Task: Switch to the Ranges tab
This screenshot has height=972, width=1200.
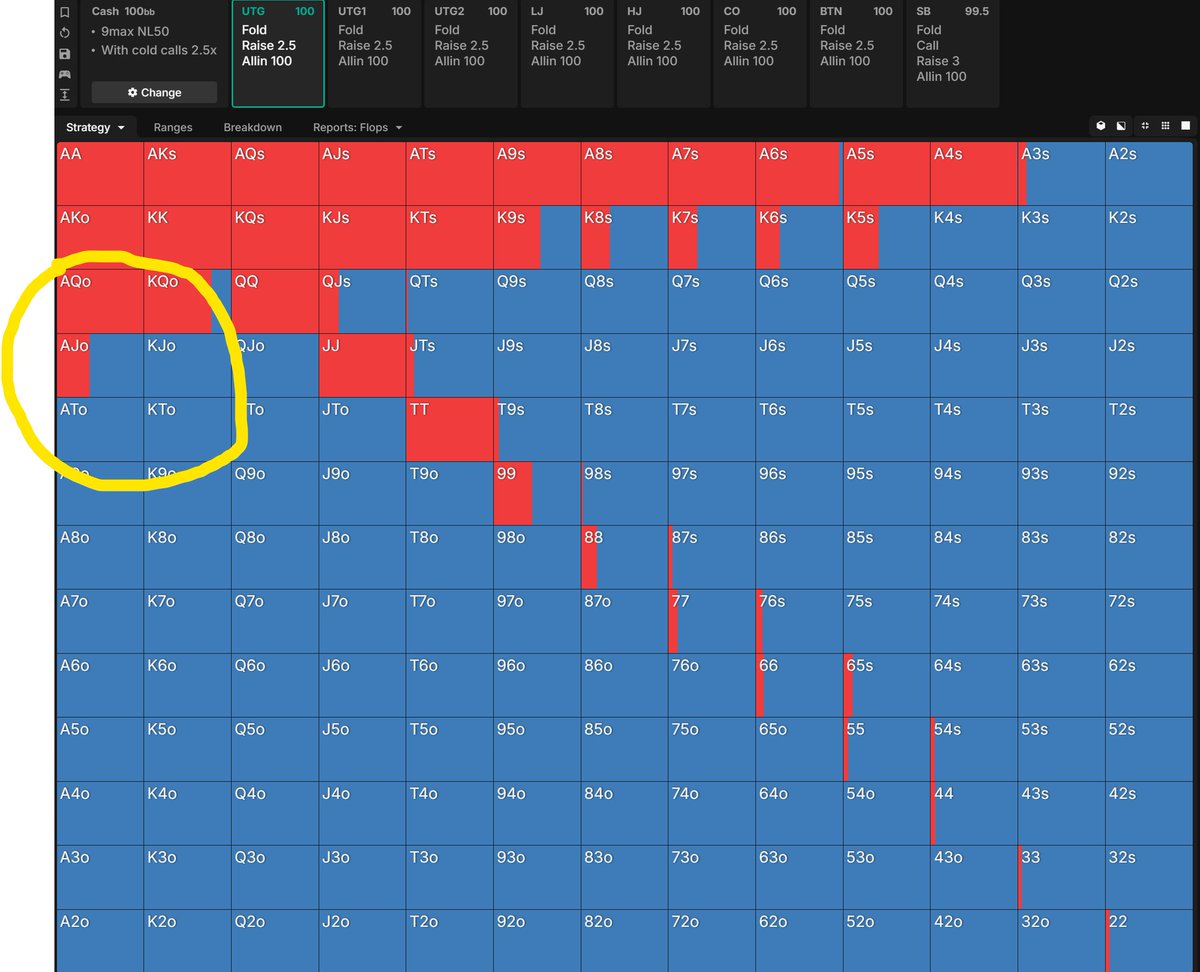Action: 173,127
